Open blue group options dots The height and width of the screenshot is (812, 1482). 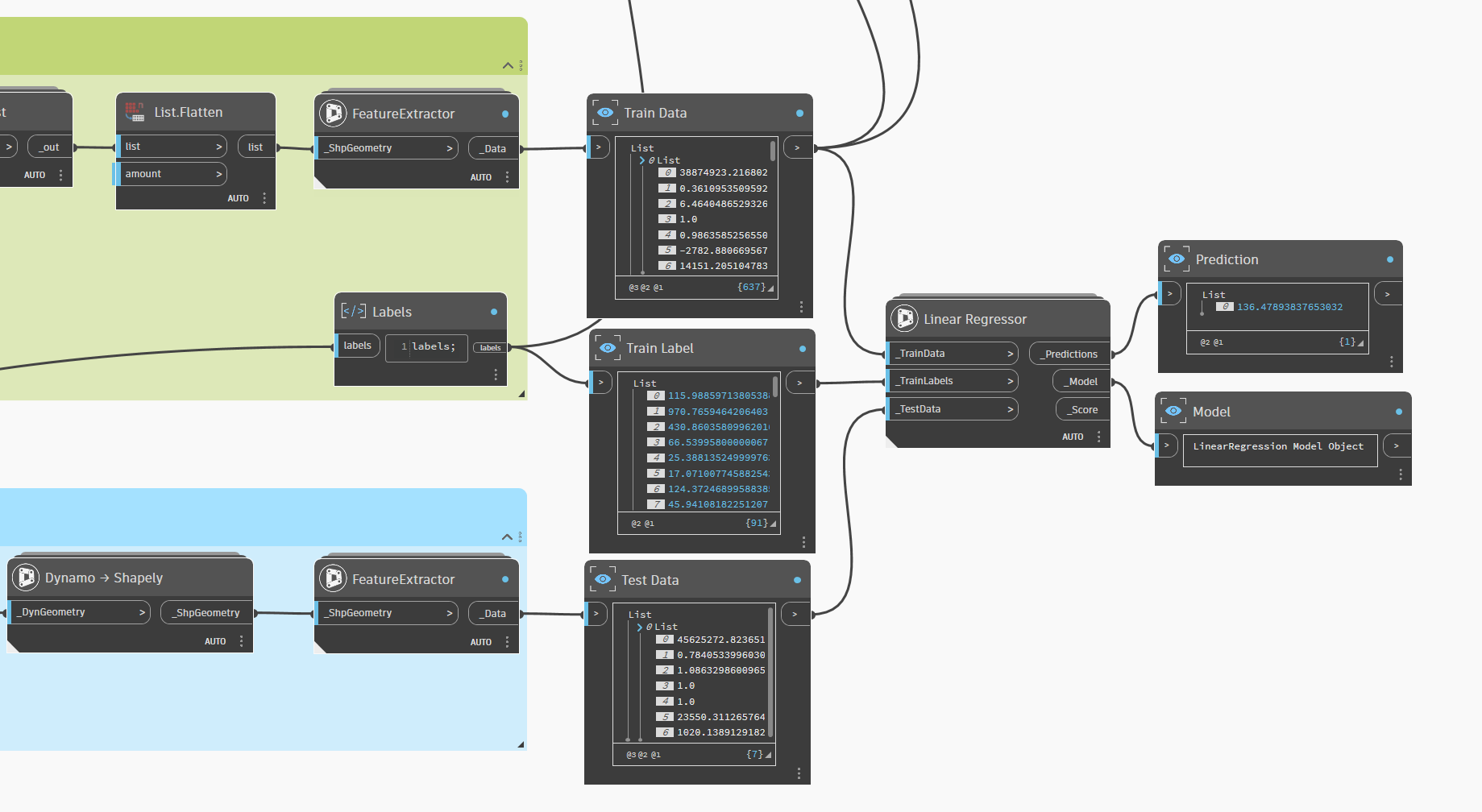click(521, 536)
